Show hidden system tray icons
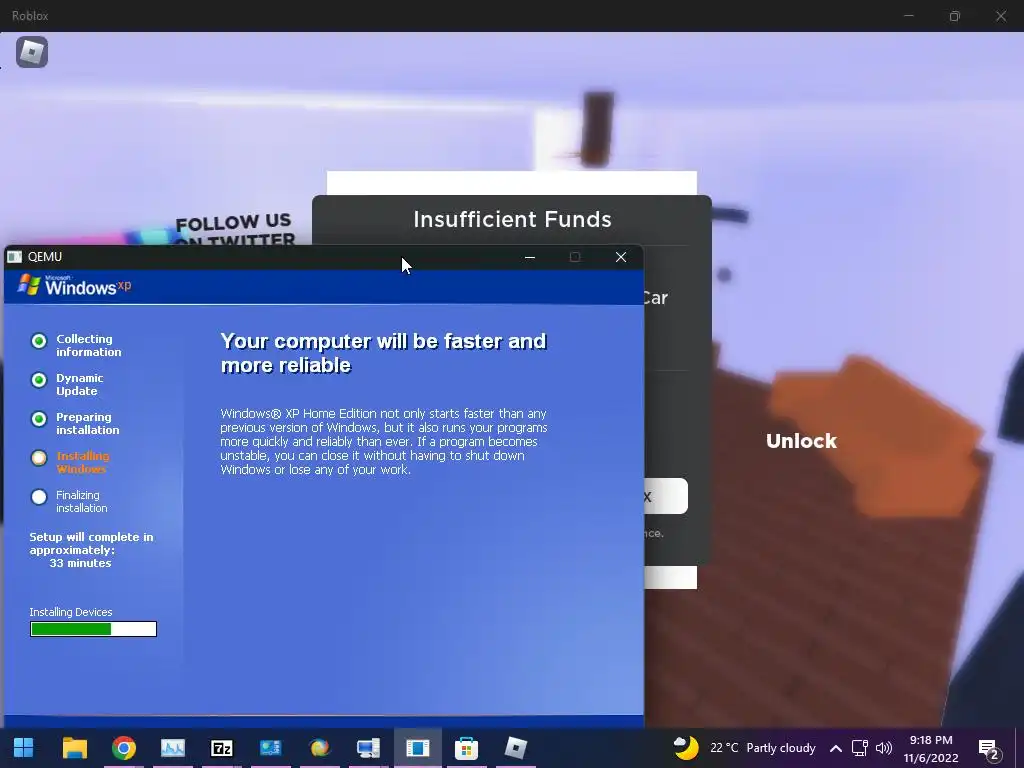 coord(835,748)
